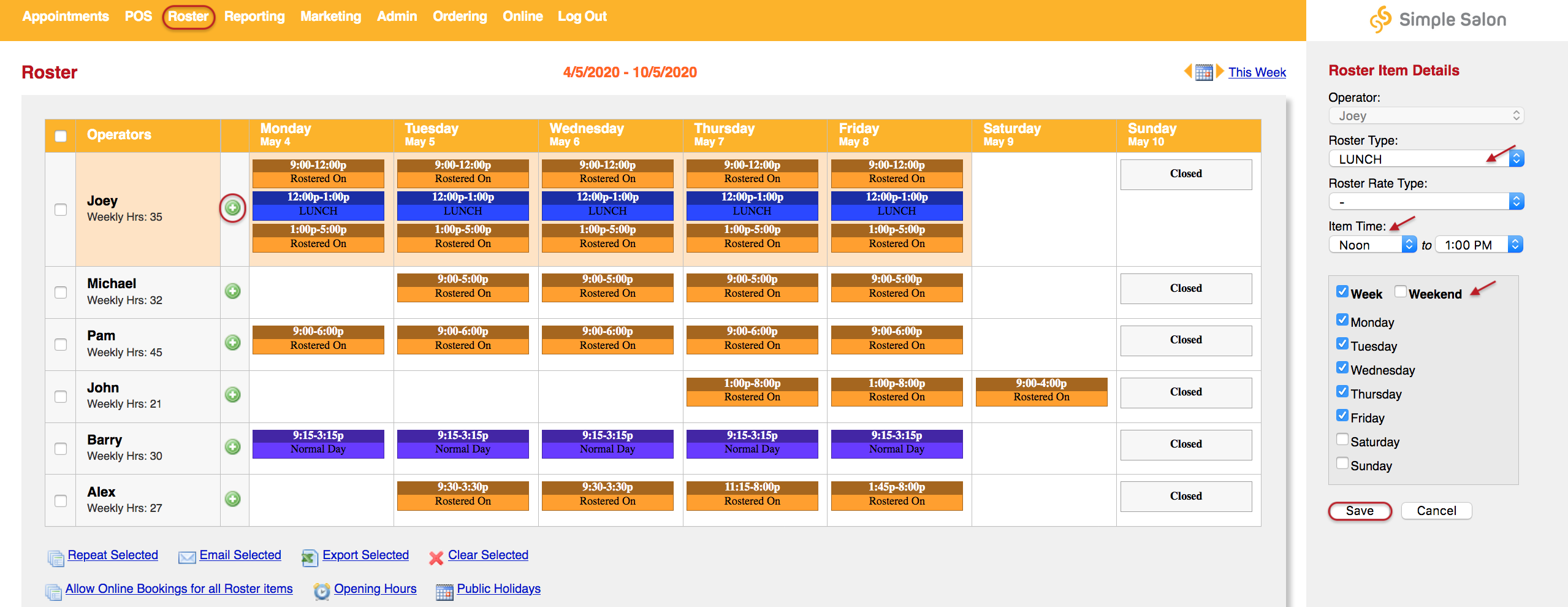Click Export Selected link
The height and width of the screenshot is (607, 1568).
[365, 555]
